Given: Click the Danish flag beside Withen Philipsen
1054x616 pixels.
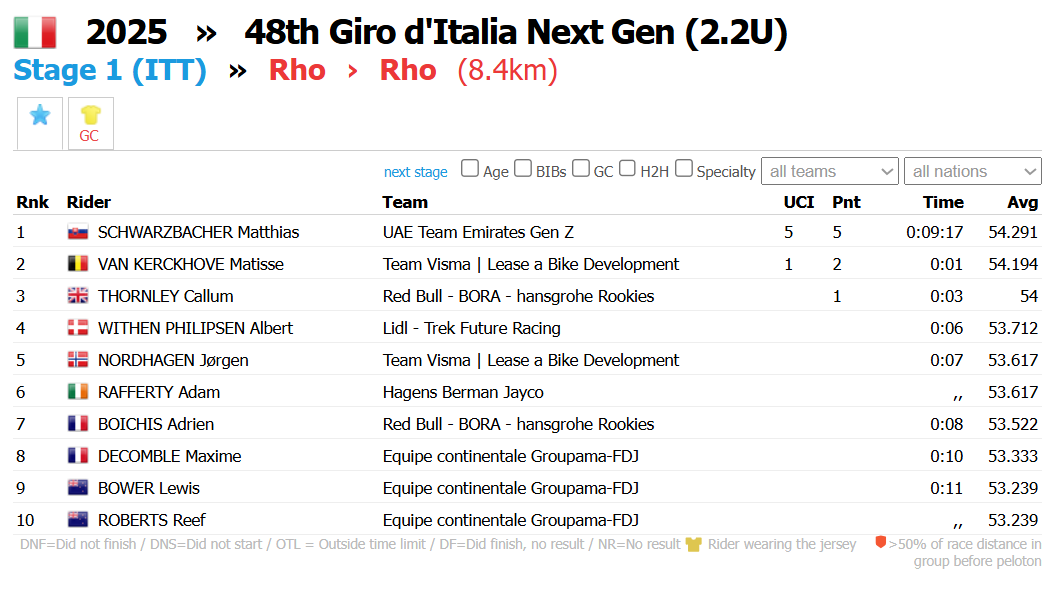Looking at the screenshot, I should pyautogui.click(x=78, y=329).
